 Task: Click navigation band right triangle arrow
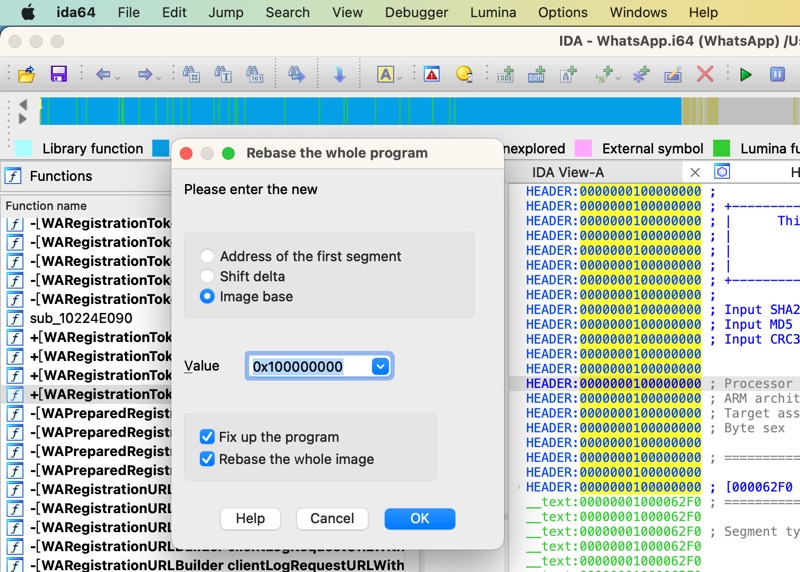pyautogui.click(x=22, y=118)
